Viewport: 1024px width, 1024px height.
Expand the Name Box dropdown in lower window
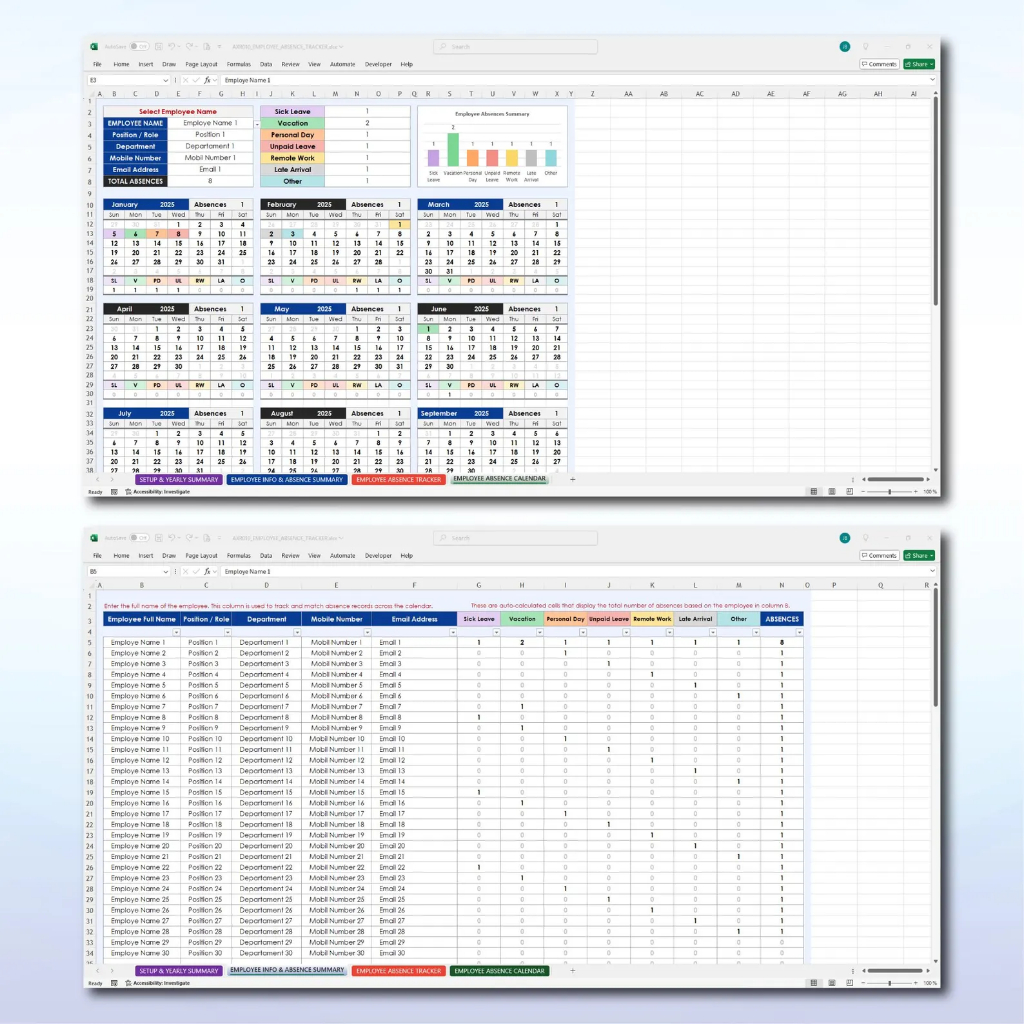[168, 571]
